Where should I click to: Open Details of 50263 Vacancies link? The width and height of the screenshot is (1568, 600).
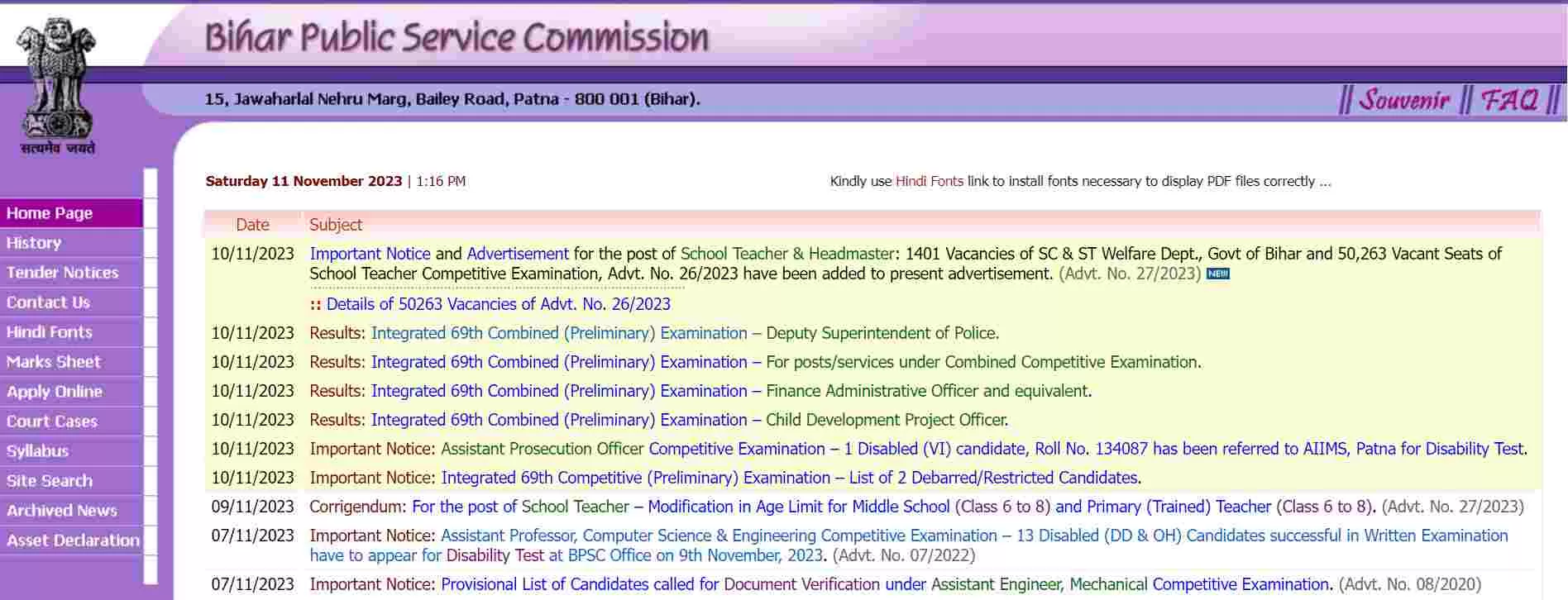[x=499, y=304]
